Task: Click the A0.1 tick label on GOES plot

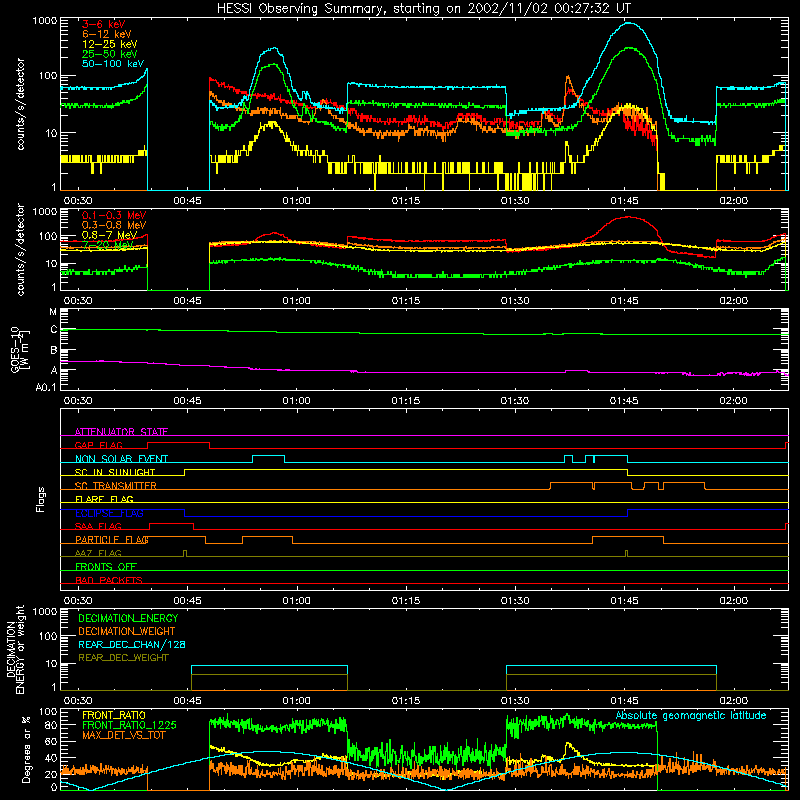Action: [x=46, y=387]
